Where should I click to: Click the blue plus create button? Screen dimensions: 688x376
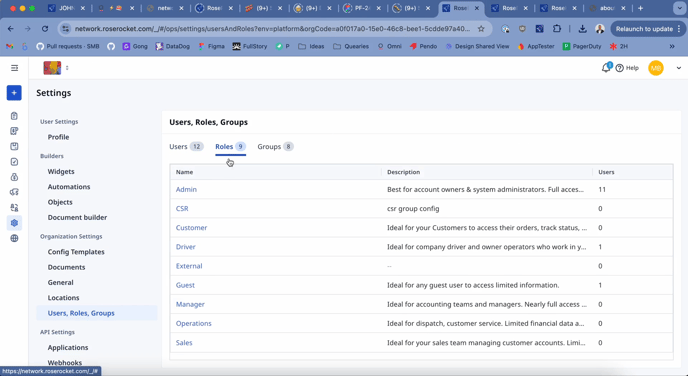point(14,93)
